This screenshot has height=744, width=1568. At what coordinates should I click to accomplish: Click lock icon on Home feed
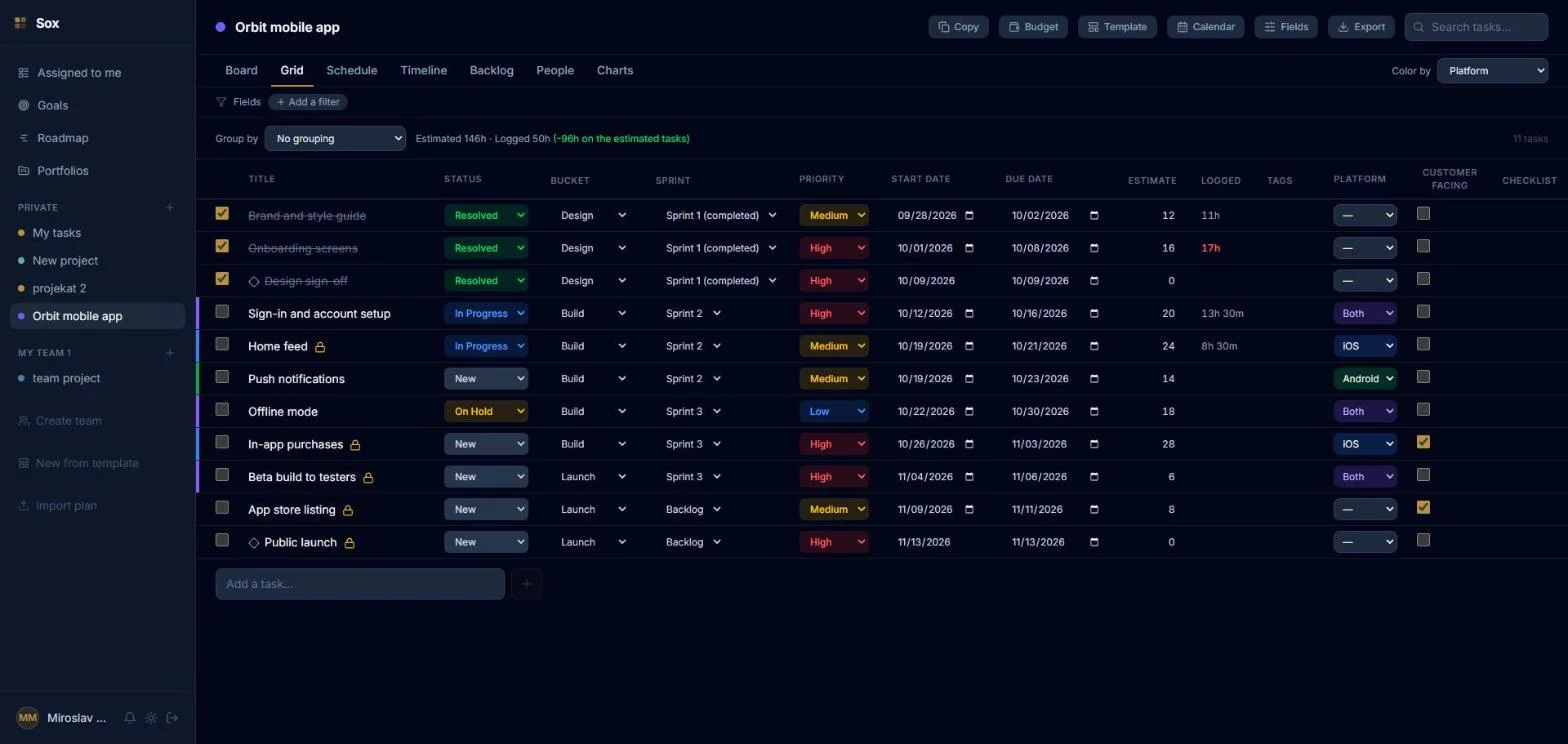pos(320,347)
